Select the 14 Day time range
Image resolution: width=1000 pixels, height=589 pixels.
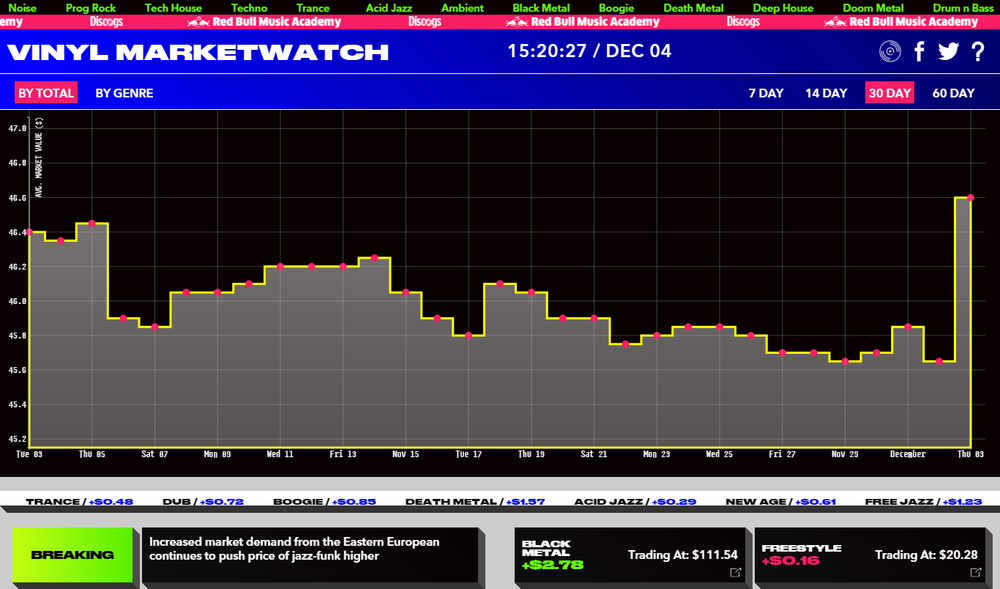(x=826, y=93)
